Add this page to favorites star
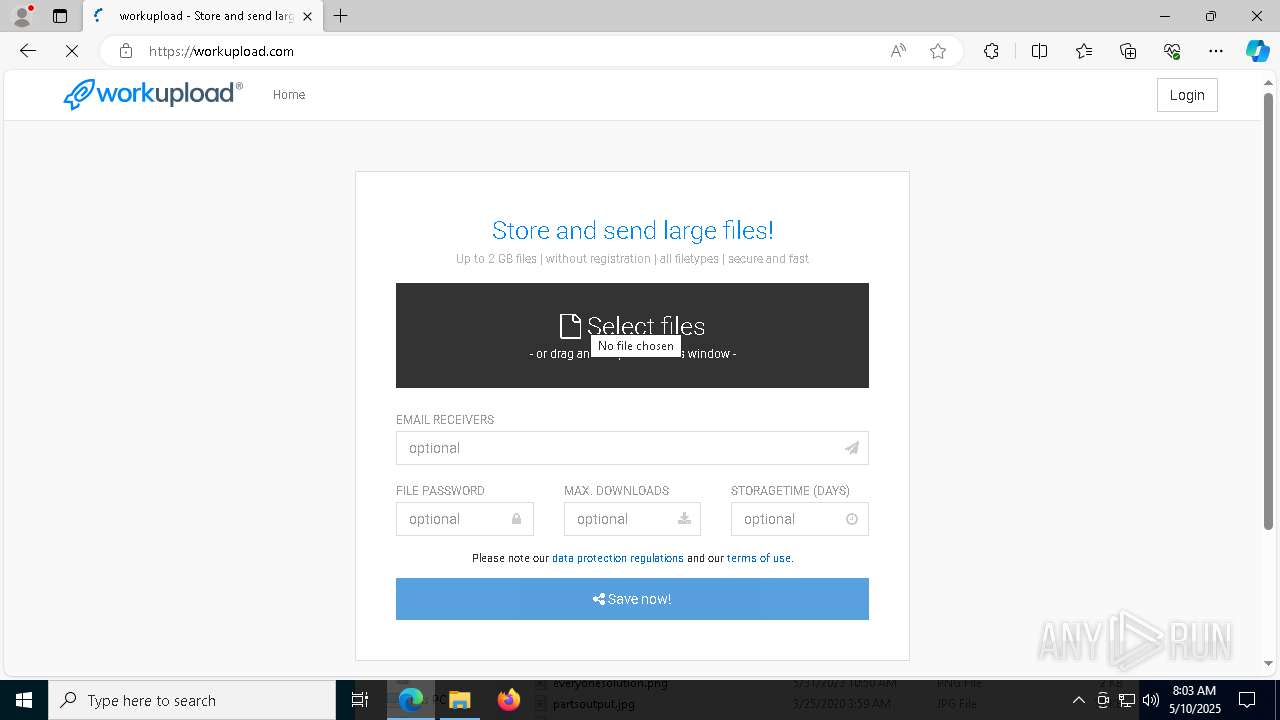This screenshot has height=720, width=1280. [x=938, y=51]
